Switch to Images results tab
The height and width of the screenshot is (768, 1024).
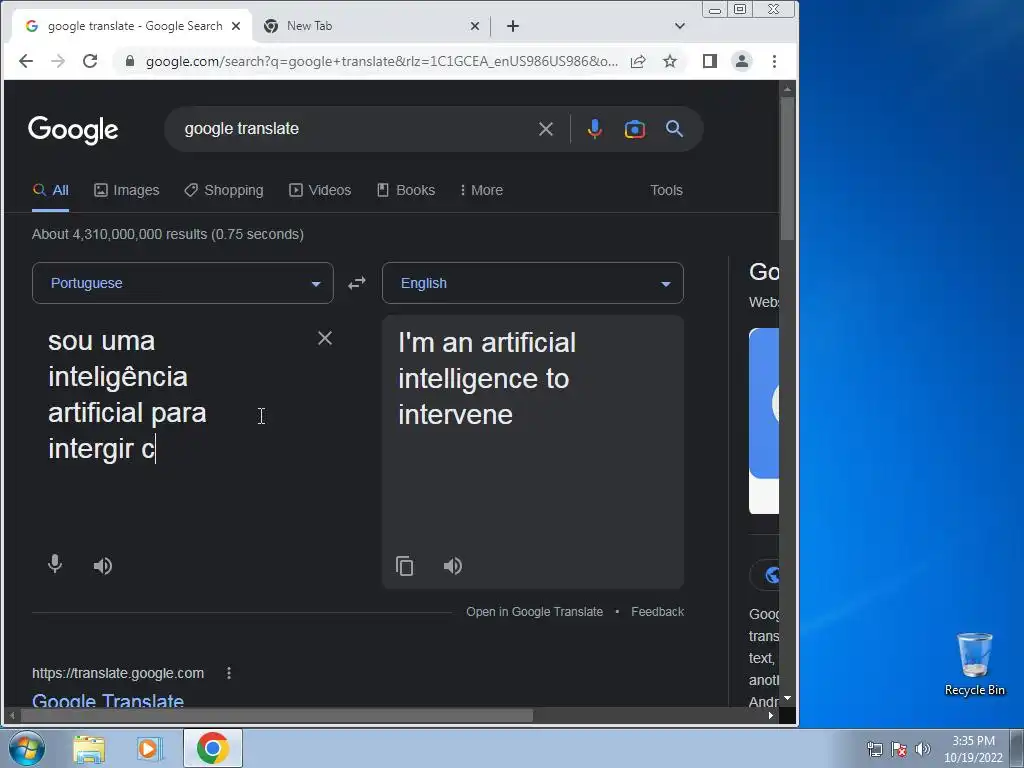127,190
